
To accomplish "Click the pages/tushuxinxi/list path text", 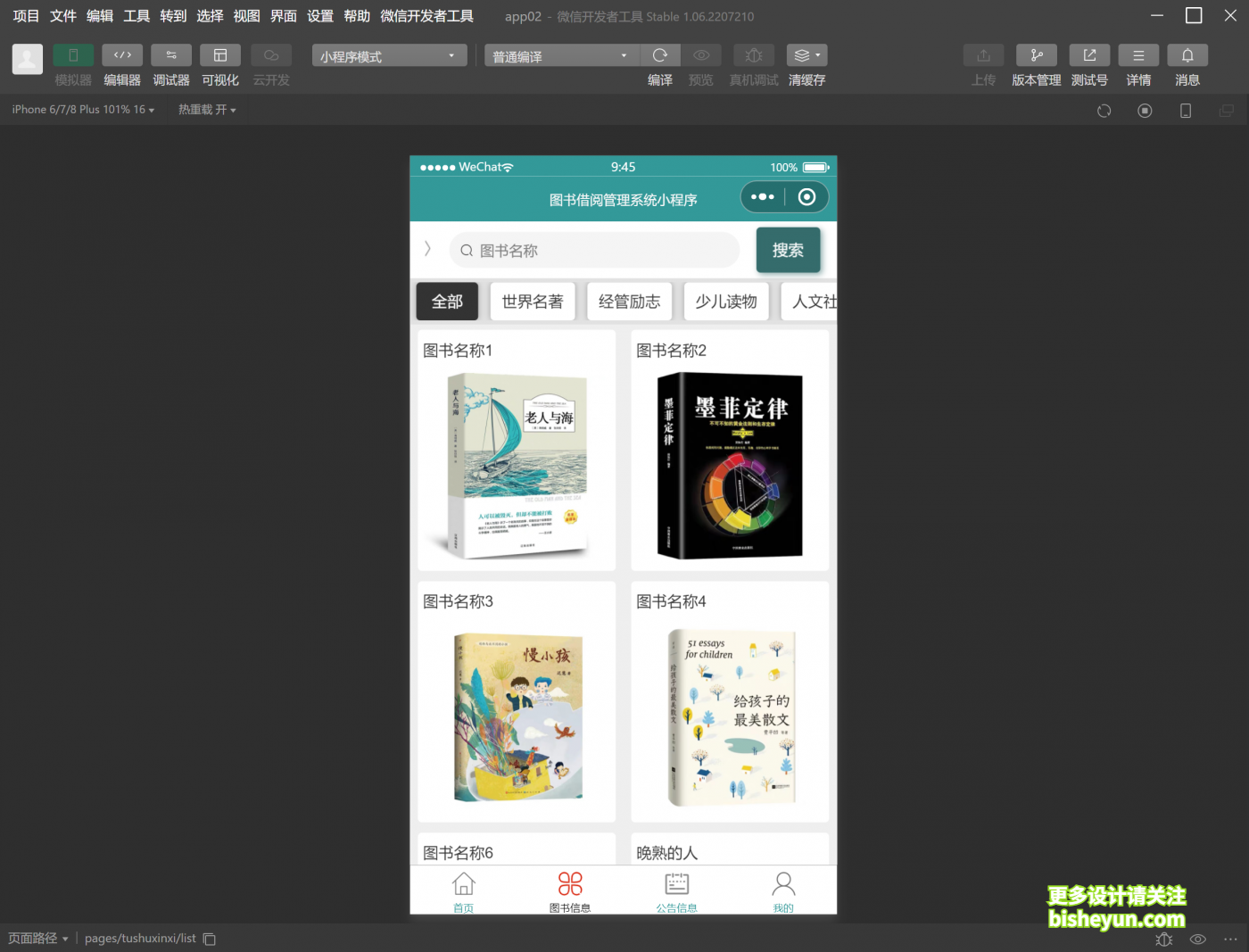I will pos(140,939).
